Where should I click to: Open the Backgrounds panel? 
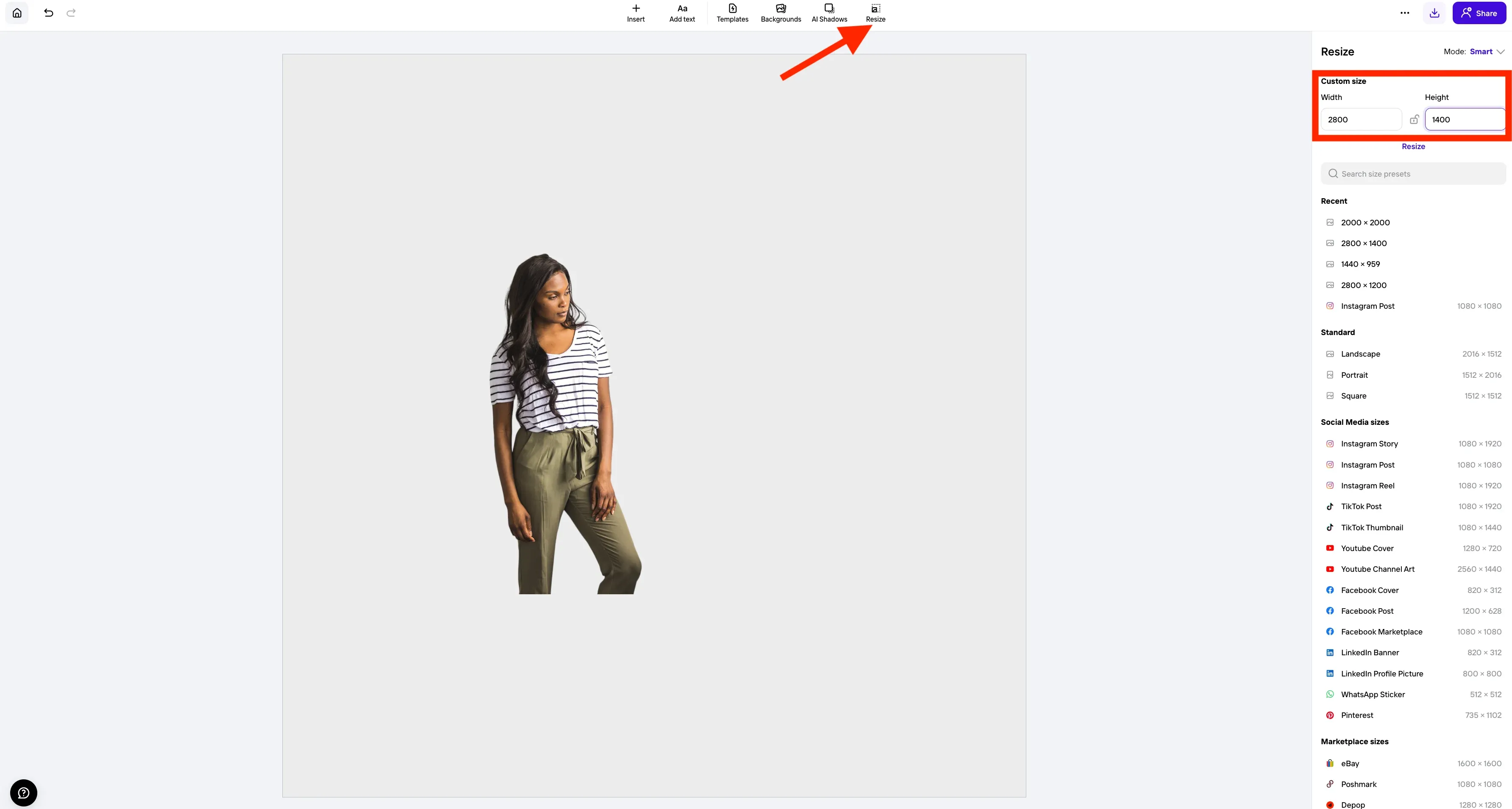781,13
